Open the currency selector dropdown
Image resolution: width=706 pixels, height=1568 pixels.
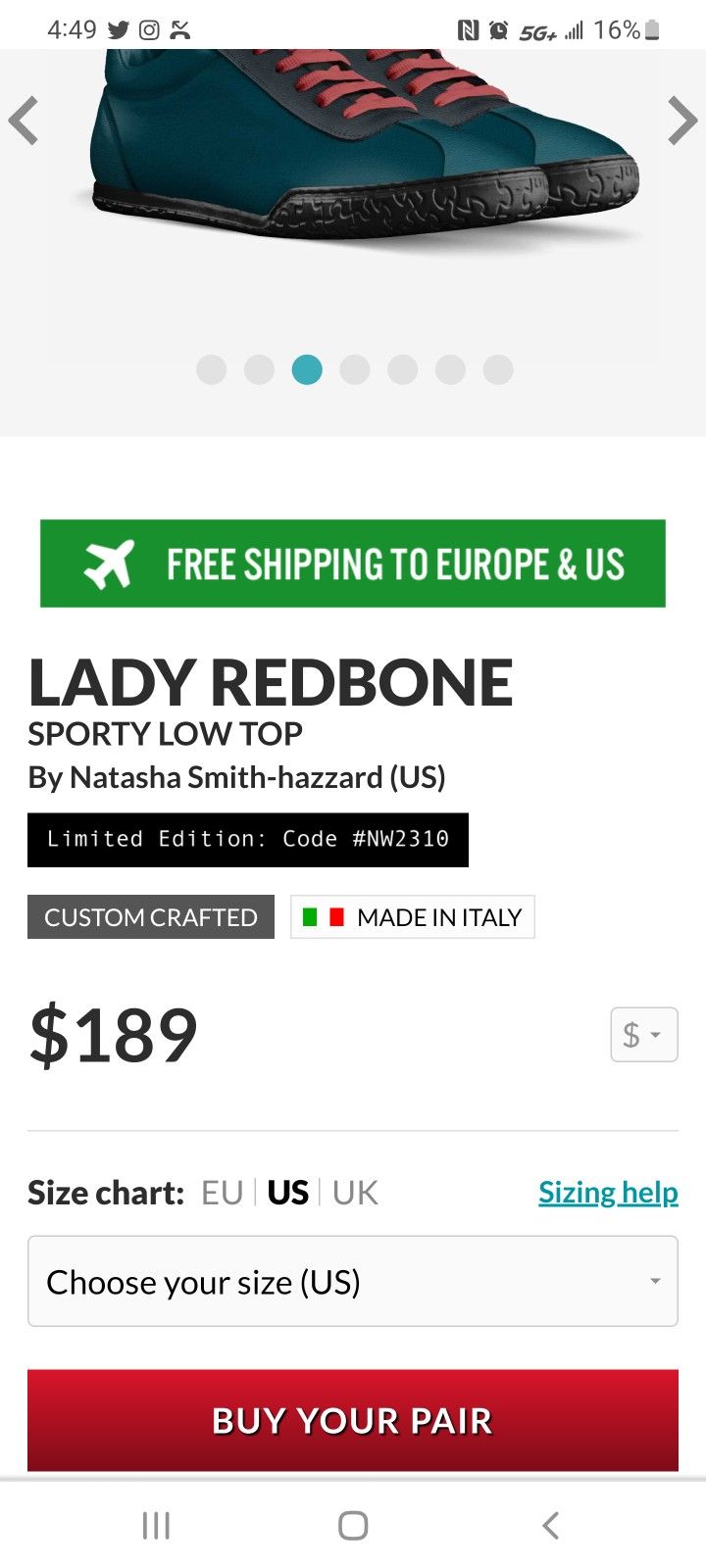tap(643, 1034)
